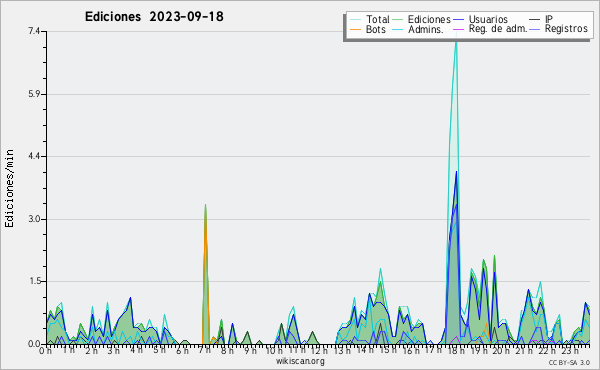Click the light teal Total legend line
The height and width of the screenshot is (370, 600).
pos(355,20)
